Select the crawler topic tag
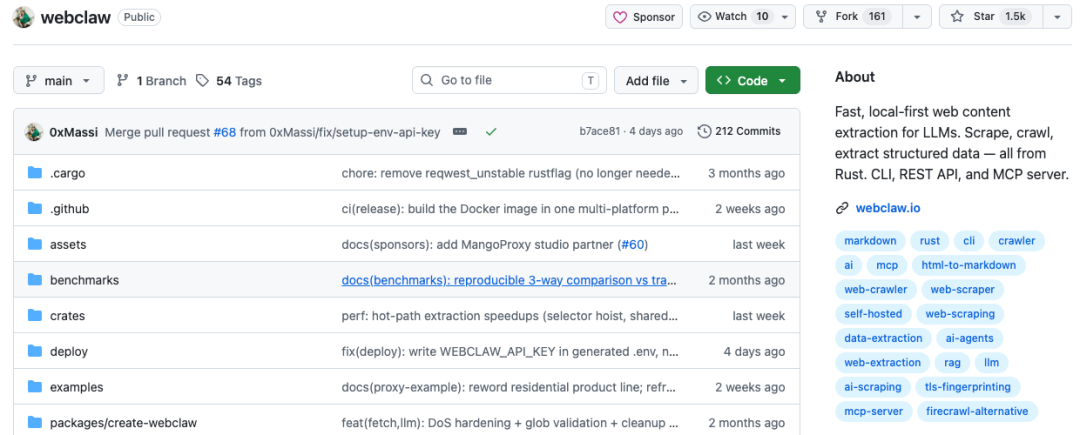Viewport: 1080px width, 435px height. point(1017,241)
